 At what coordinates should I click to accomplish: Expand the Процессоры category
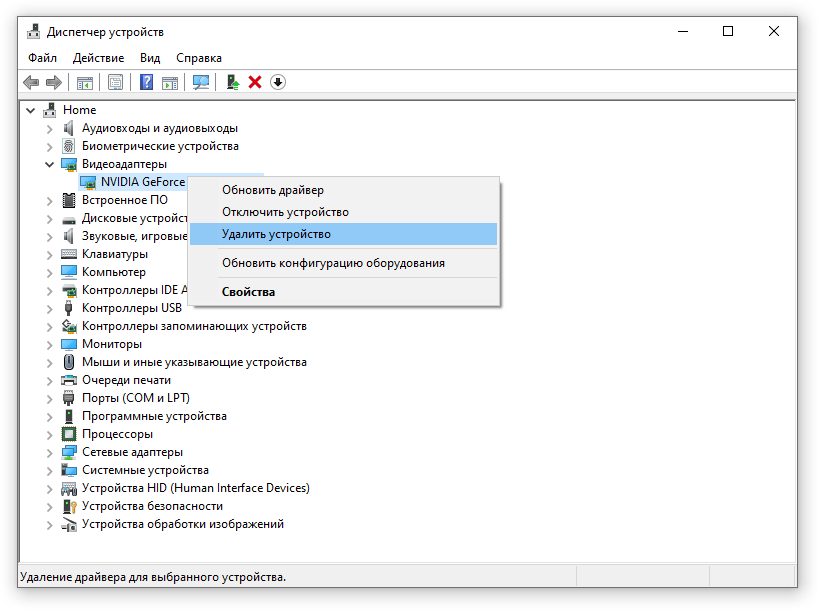(50, 434)
